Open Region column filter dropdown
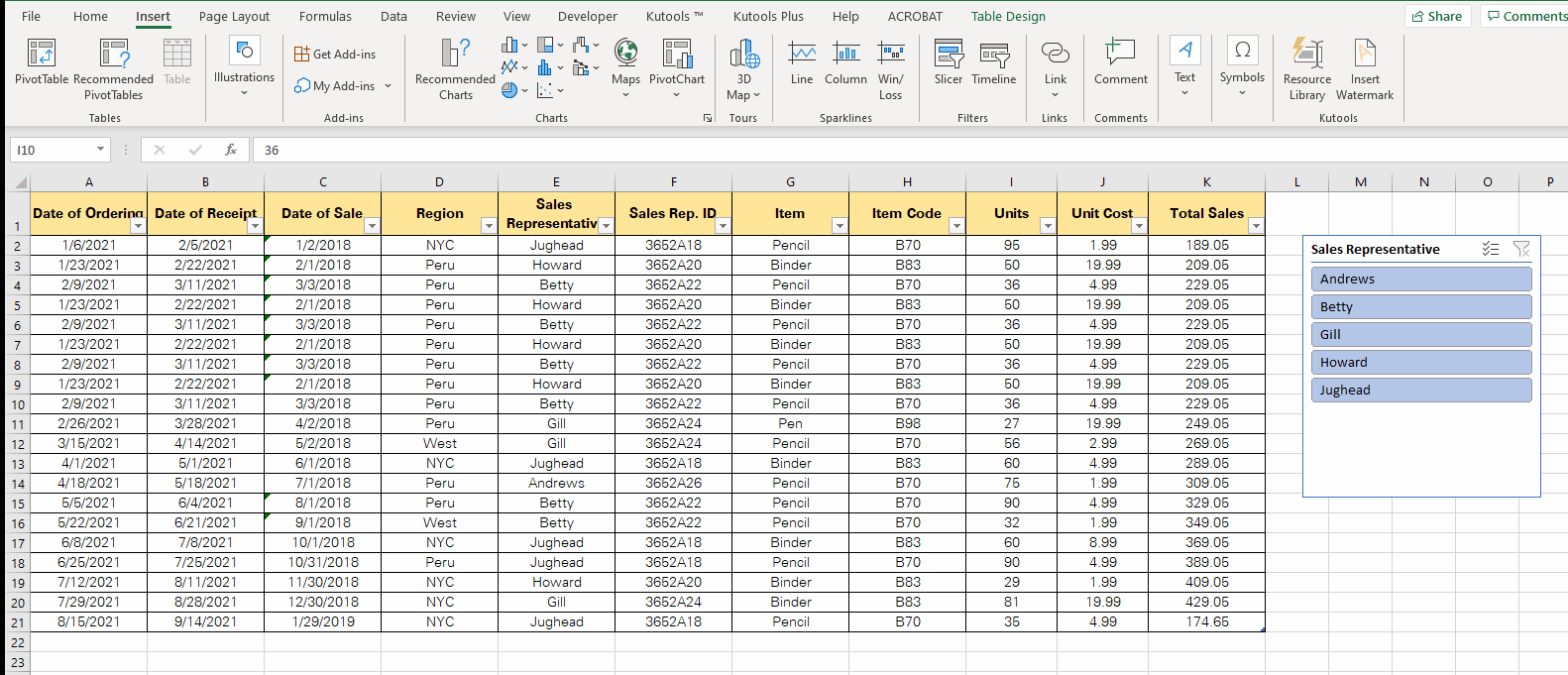This screenshot has width=1568, height=675. pos(489,226)
